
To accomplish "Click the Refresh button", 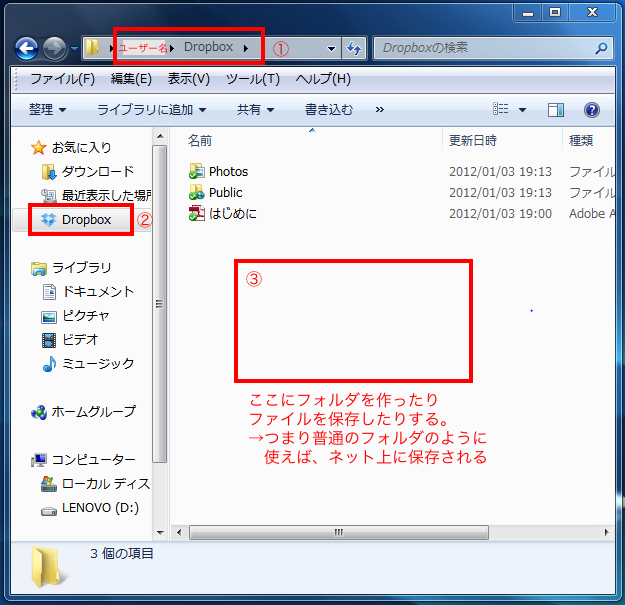I will pos(354,49).
